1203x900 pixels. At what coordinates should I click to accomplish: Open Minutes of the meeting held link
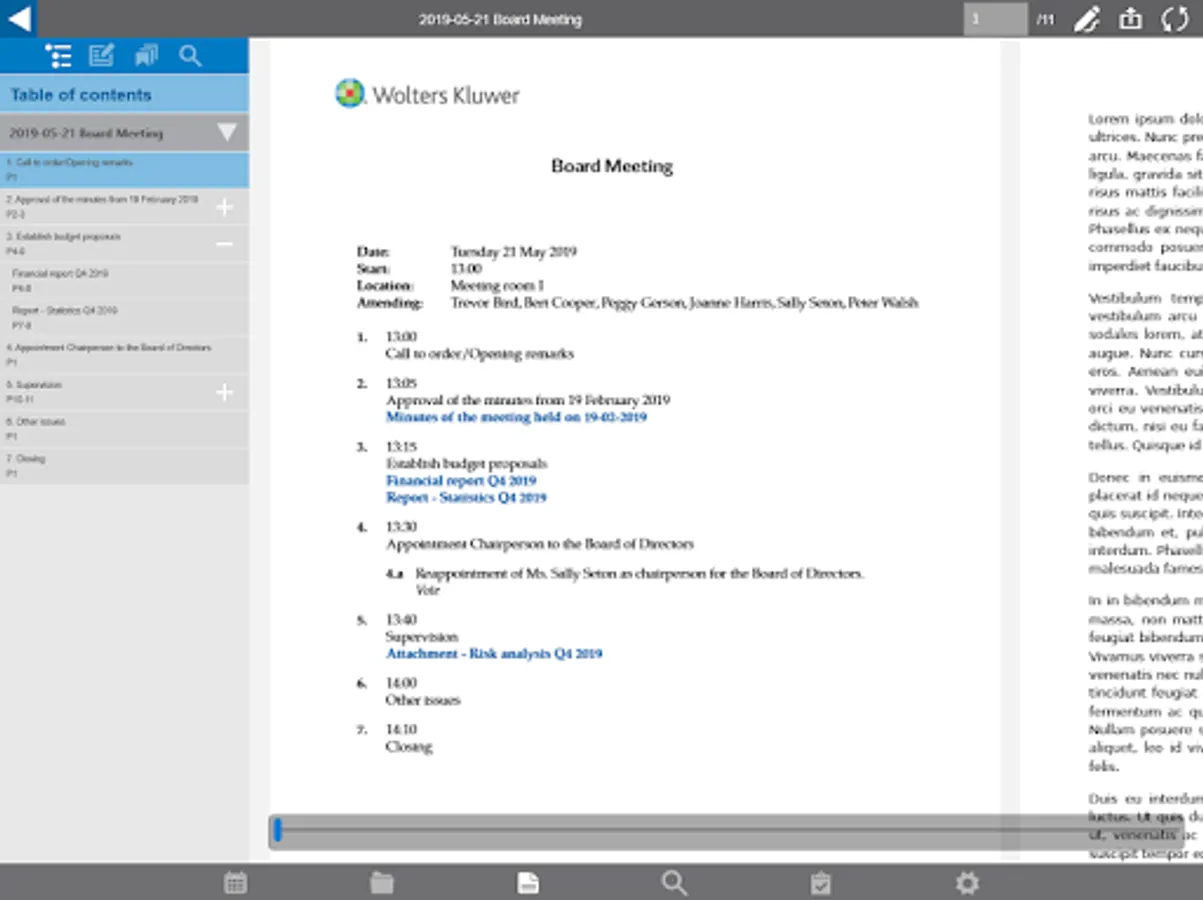tap(516, 417)
